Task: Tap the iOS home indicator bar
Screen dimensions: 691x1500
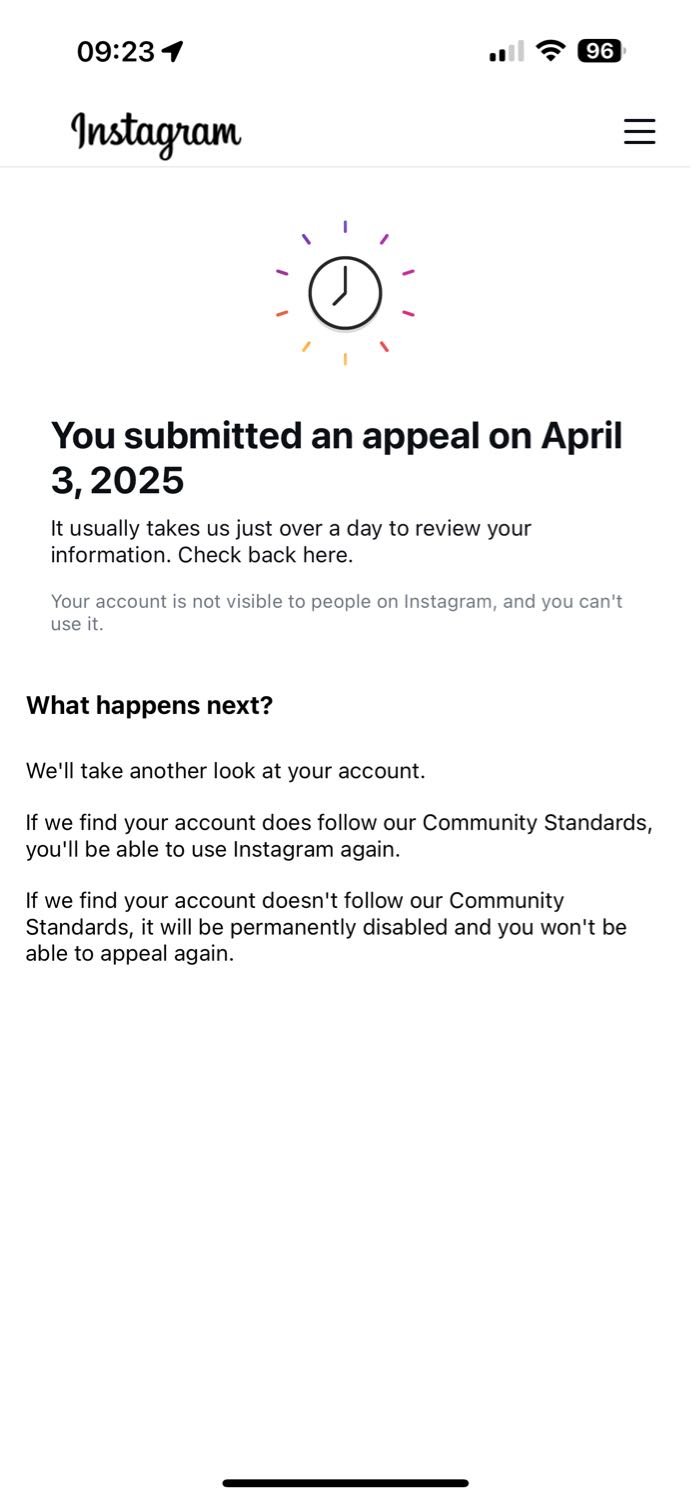Action: point(345,1483)
